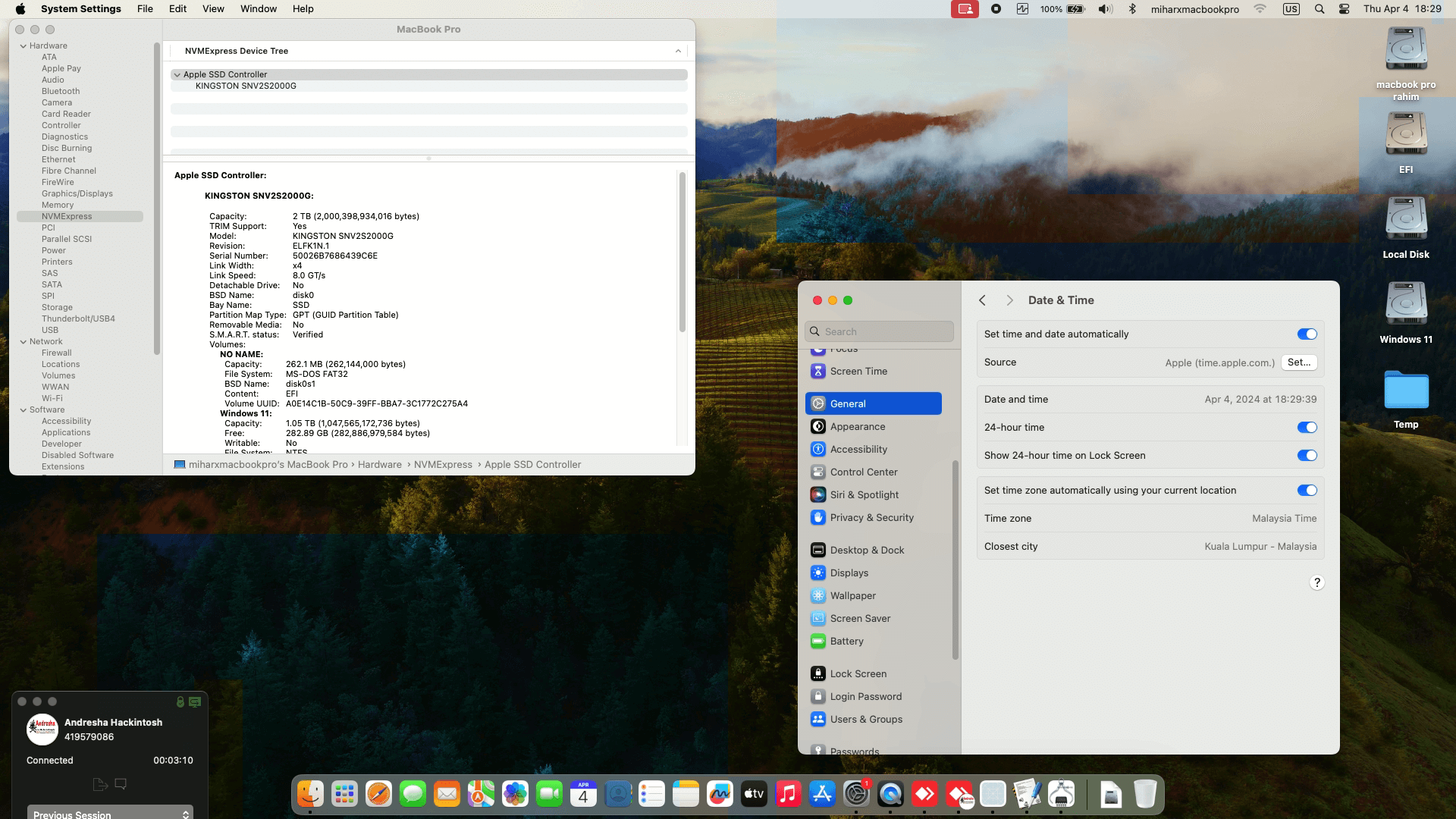Toggle automatic time zone using location
Image resolution: width=1456 pixels, height=819 pixels.
point(1307,490)
